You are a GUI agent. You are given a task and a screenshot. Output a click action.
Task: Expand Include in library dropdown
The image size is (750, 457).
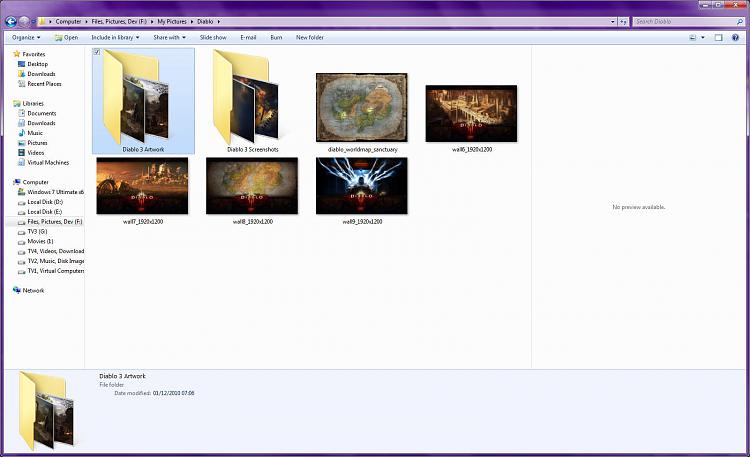coord(115,37)
